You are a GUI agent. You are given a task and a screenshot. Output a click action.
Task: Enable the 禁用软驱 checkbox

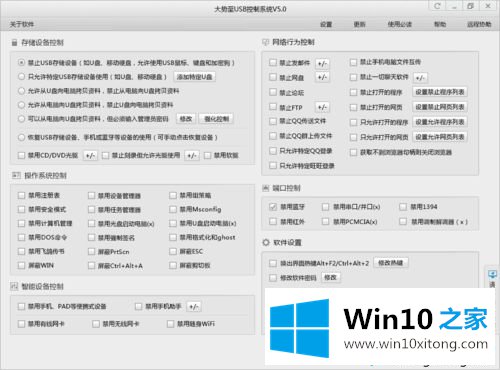point(207,155)
